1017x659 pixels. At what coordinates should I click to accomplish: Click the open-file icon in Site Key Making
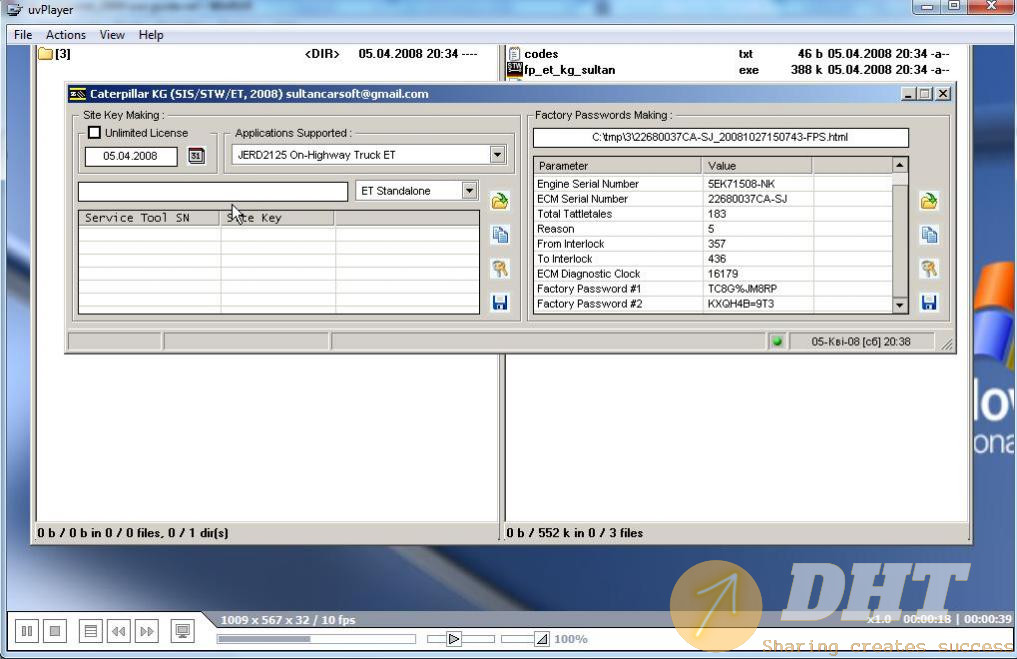pyautogui.click(x=499, y=201)
